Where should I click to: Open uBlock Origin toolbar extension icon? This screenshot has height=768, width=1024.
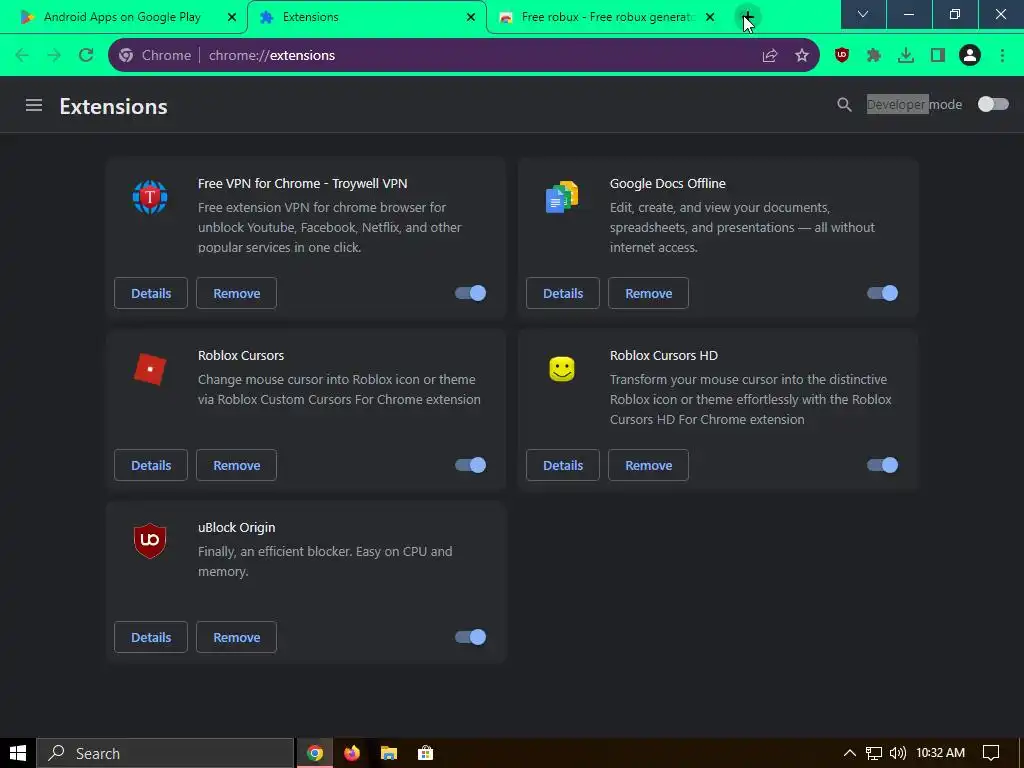click(x=842, y=56)
